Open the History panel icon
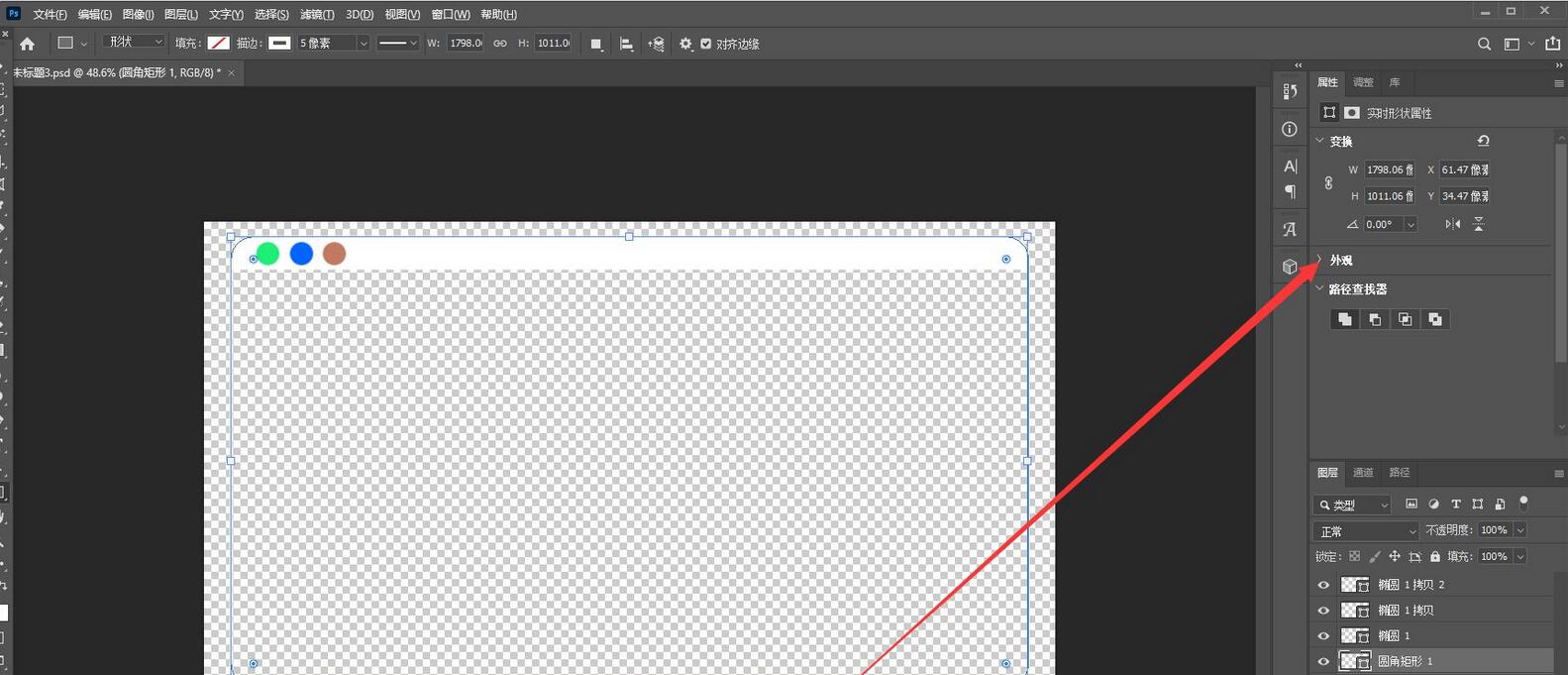This screenshot has width=1568, height=675. (x=1290, y=91)
